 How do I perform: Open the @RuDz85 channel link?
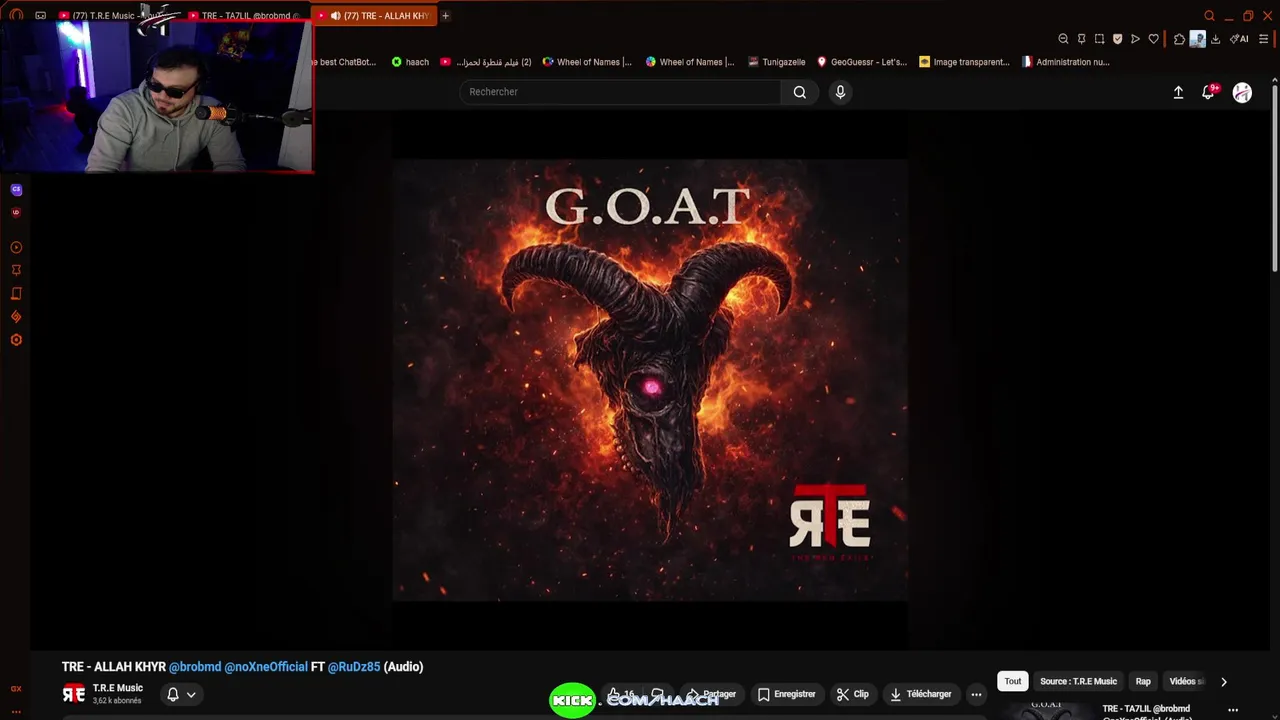(x=354, y=667)
